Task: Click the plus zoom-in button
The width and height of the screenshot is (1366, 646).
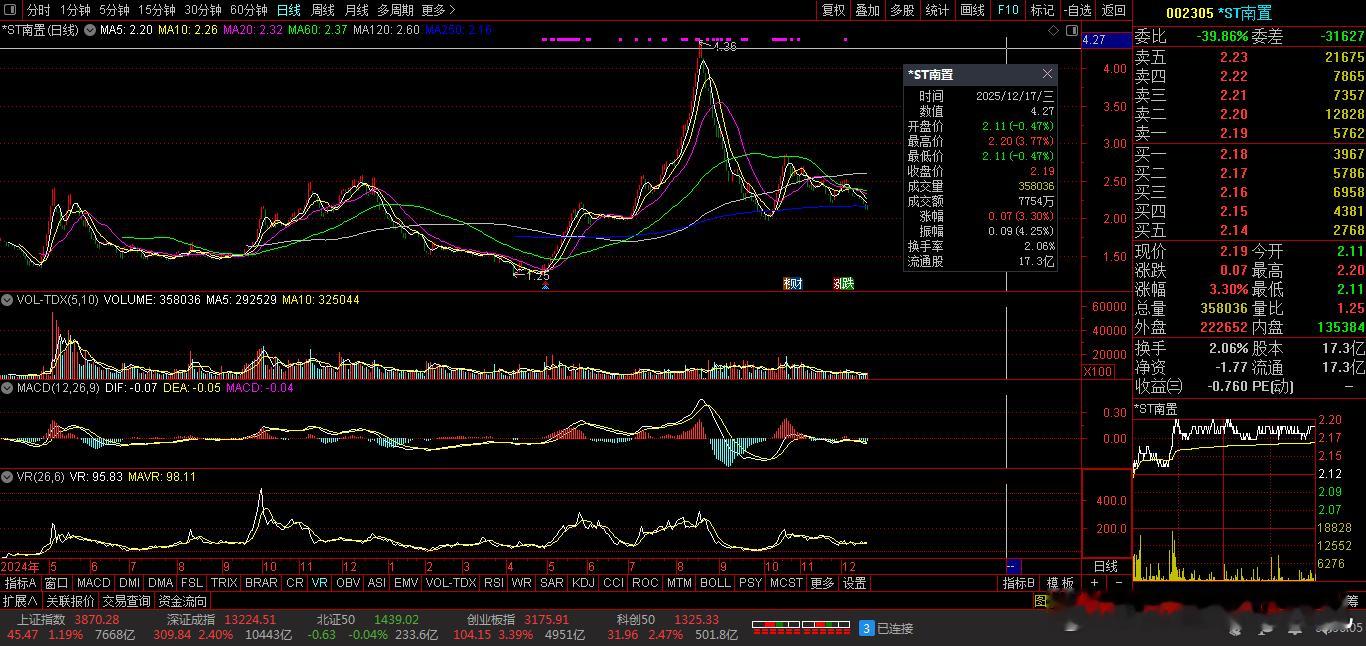Action: (x=1095, y=583)
